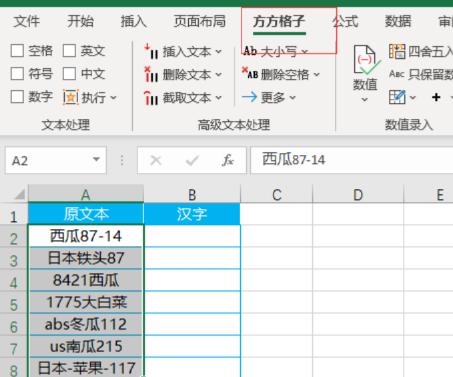This screenshot has height=377, width=453.
Task: Switch to the 数据 tab
Action: click(x=398, y=22)
